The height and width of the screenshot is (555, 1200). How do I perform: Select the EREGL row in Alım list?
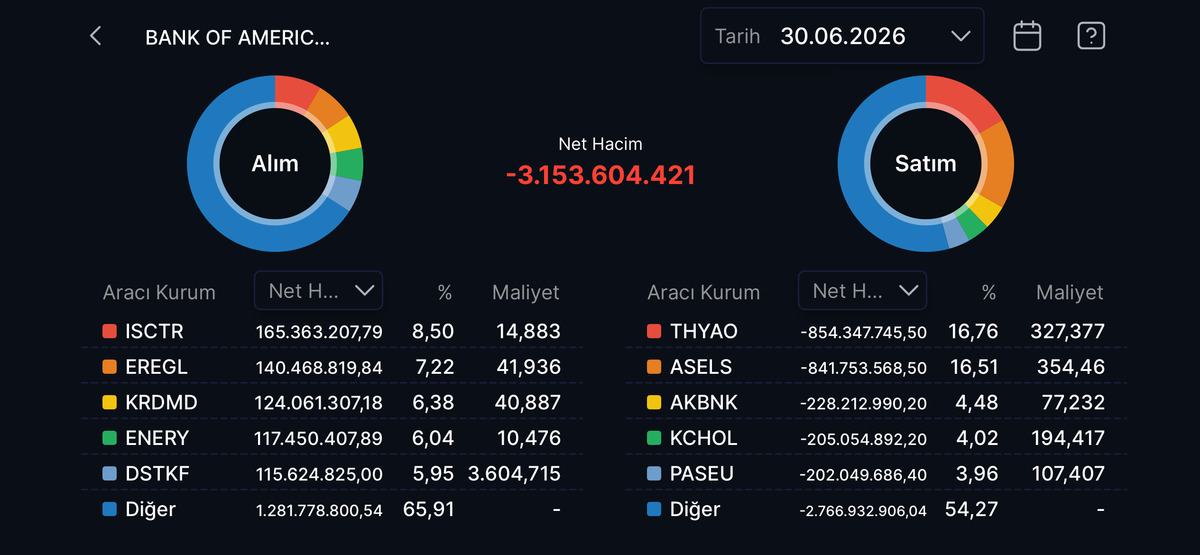point(332,367)
